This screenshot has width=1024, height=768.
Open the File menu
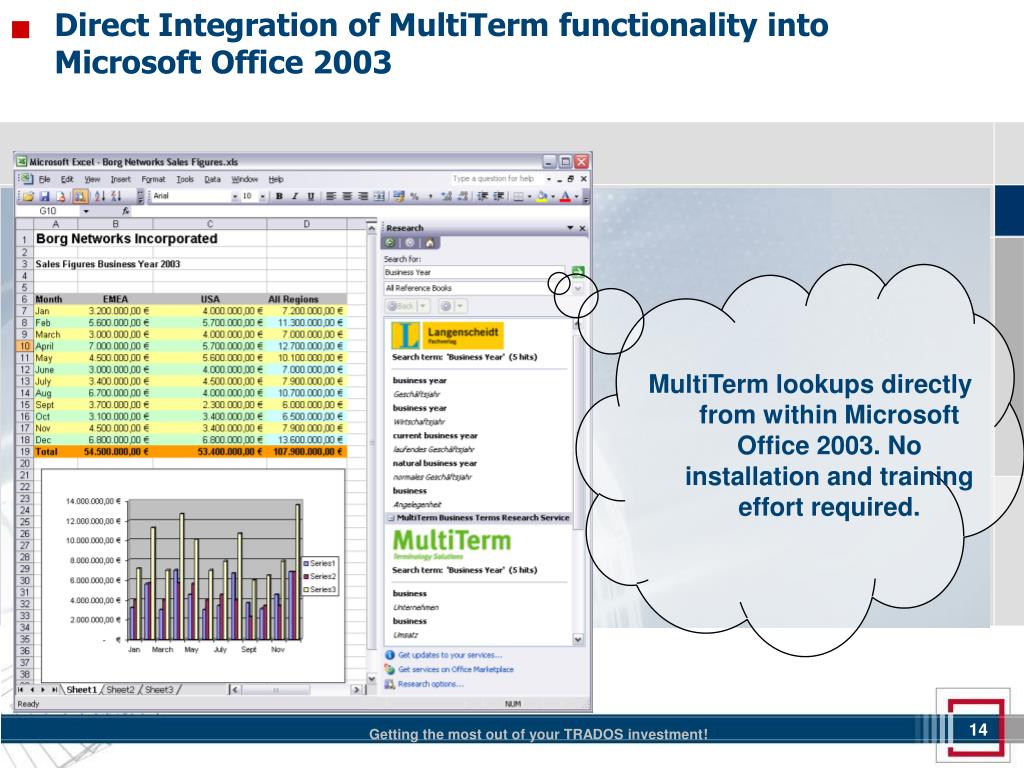click(44, 179)
